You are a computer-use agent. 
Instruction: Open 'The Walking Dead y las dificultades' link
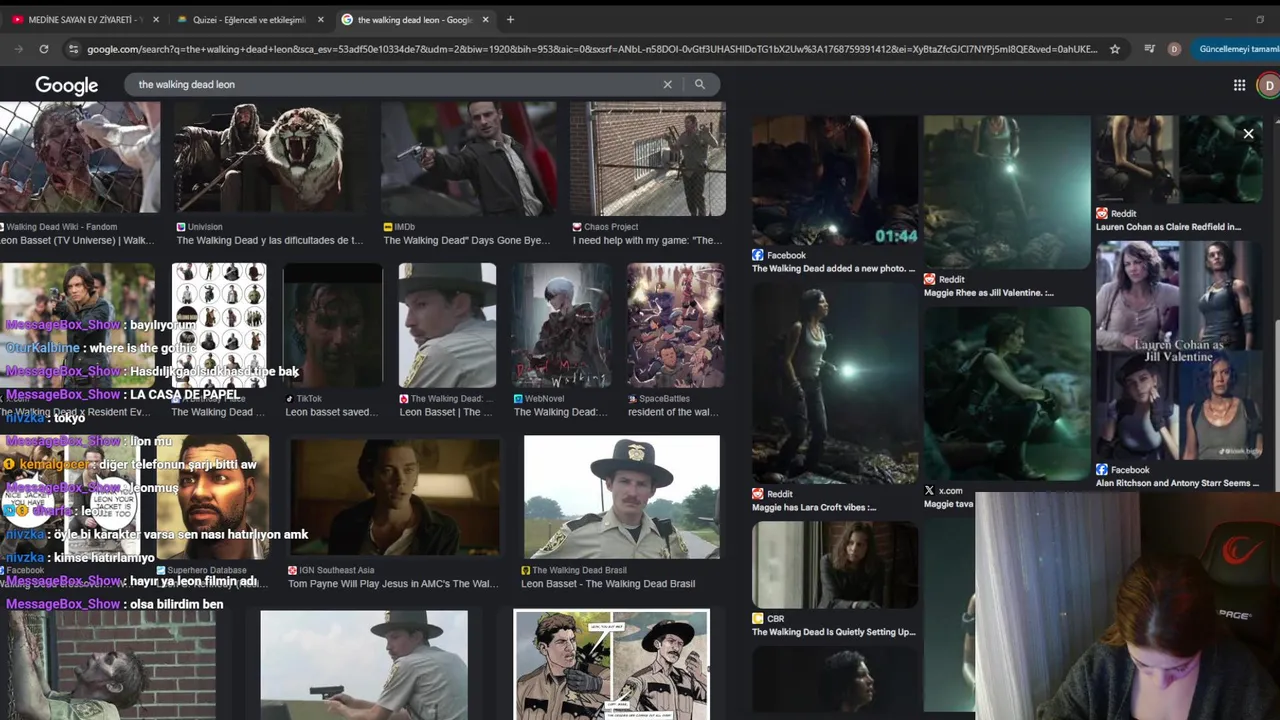coord(270,241)
